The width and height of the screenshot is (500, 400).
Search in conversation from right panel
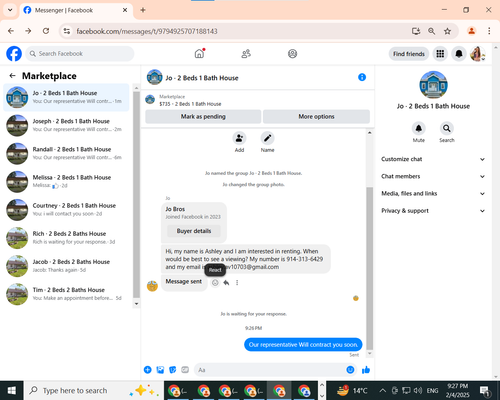pos(447,128)
